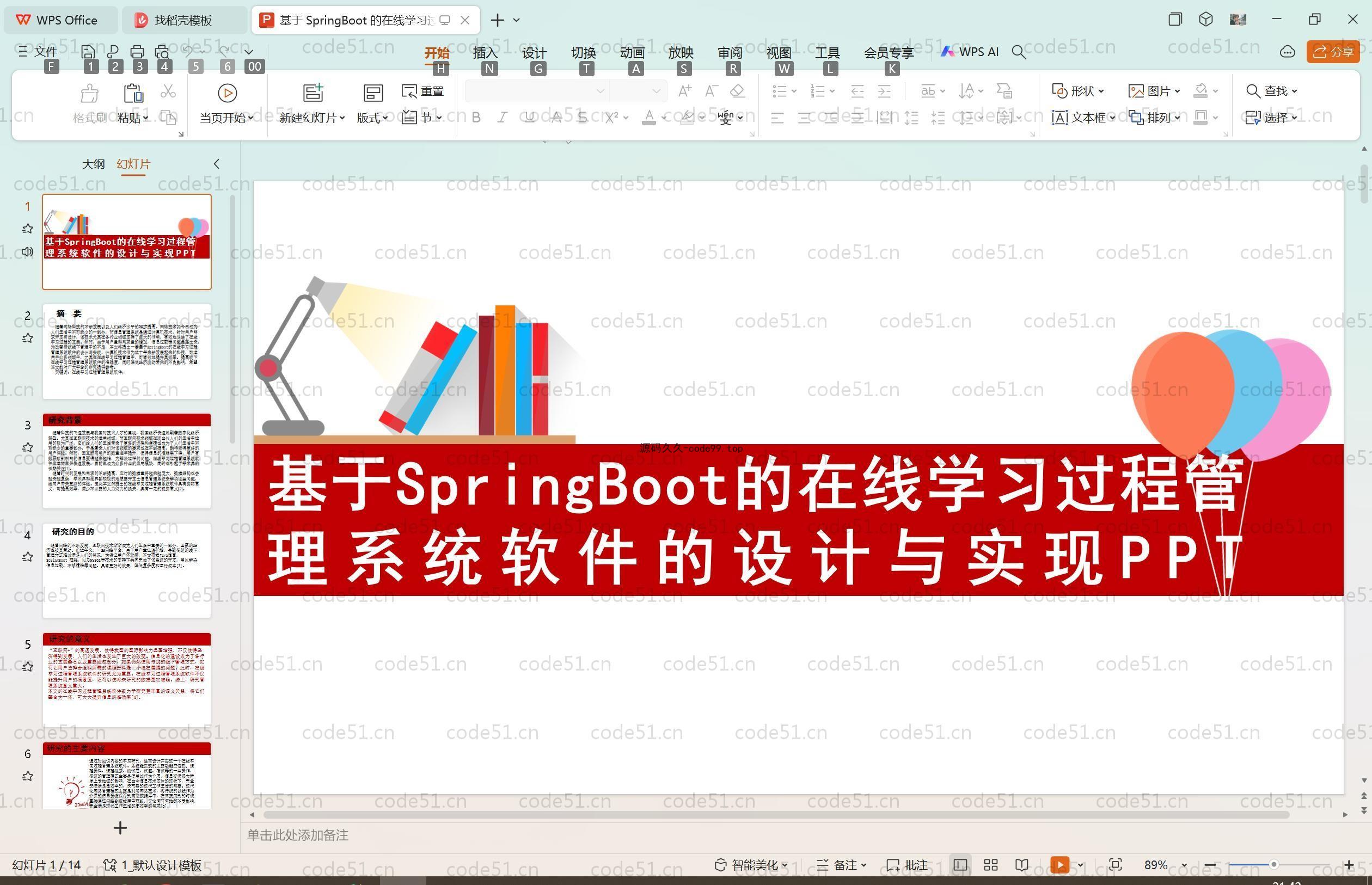This screenshot has height=885, width=1372.
Task: Open the Review (审阅) ribbon tab
Action: pos(730,52)
